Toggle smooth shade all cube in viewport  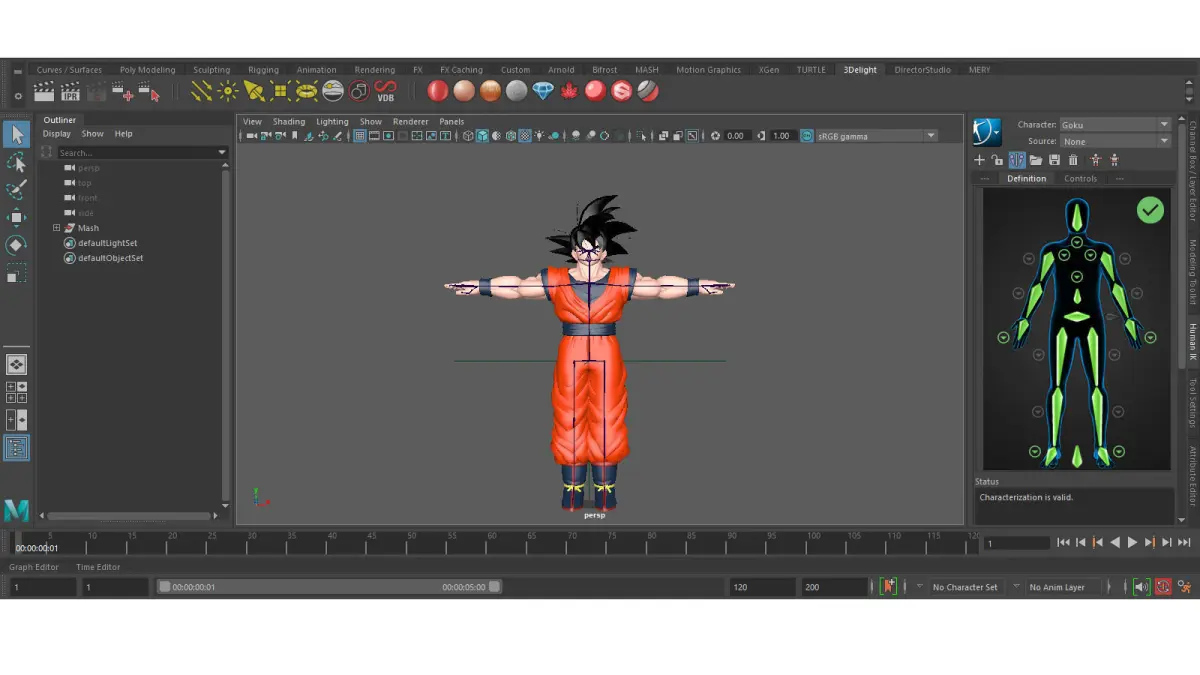coord(482,136)
